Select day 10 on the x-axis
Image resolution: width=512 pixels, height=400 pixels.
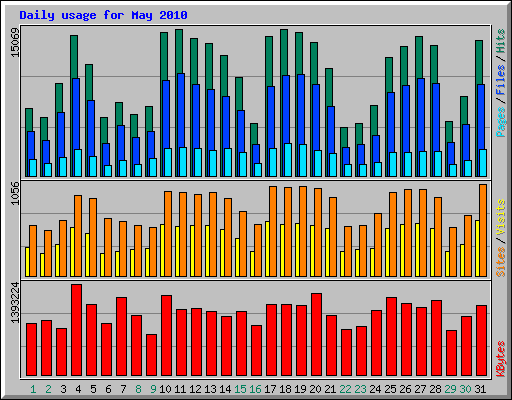click(165, 389)
